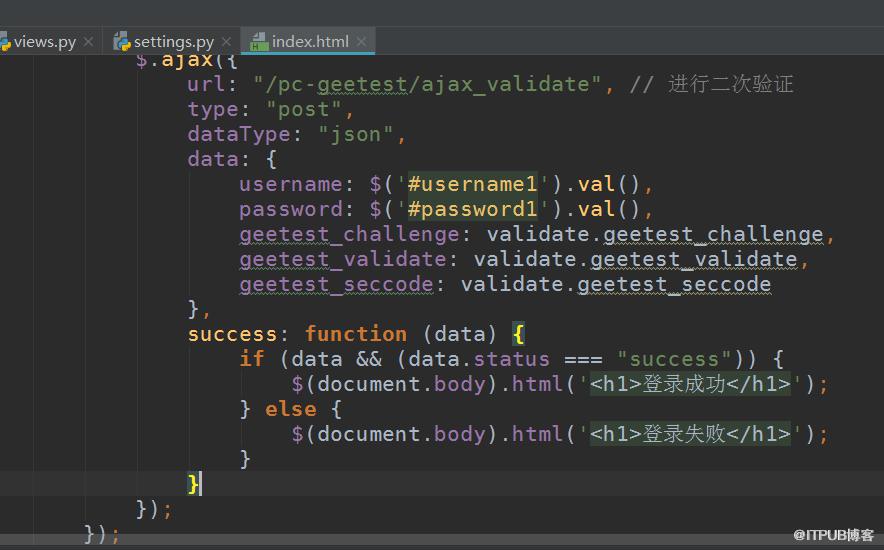Close the views.py tab
The width and height of the screenshot is (884, 550).
[89, 42]
